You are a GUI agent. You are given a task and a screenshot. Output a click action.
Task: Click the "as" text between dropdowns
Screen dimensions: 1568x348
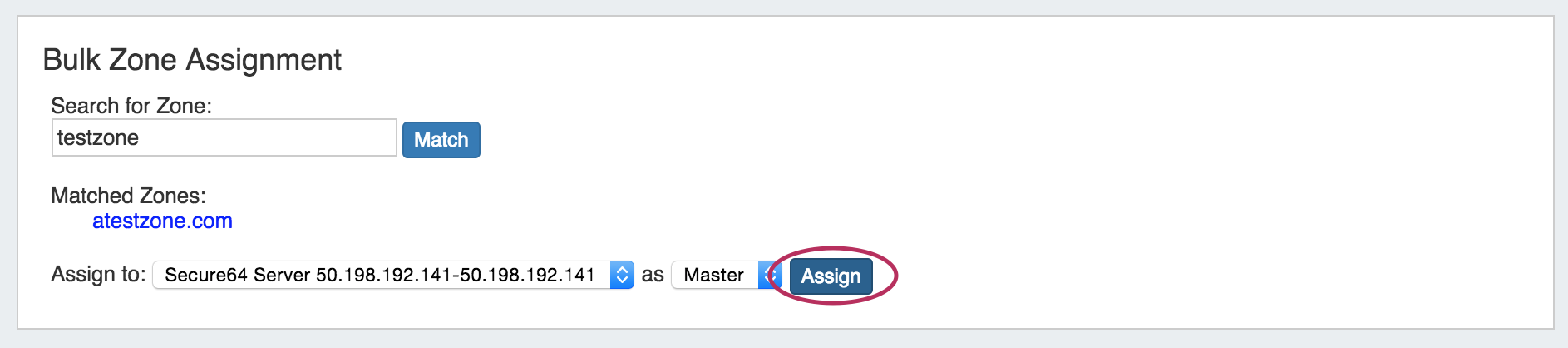[653, 275]
